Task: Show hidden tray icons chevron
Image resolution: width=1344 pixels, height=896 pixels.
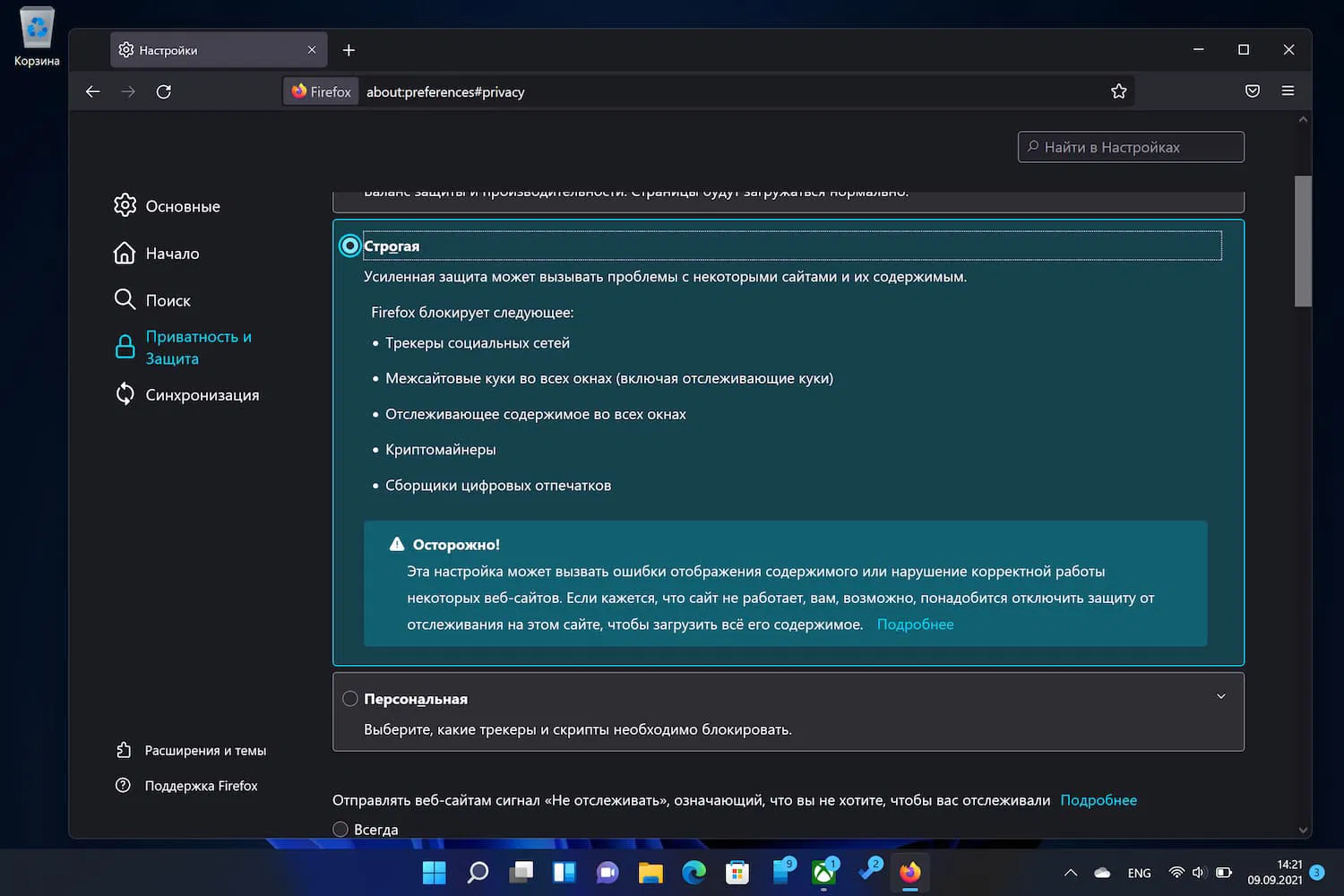Action: pyautogui.click(x=1071, y=873)
